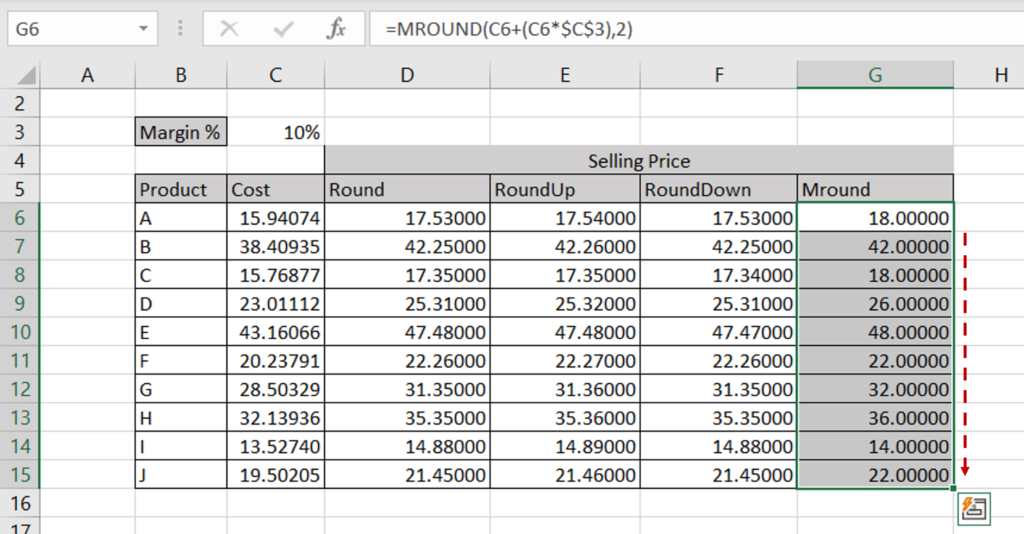Select Mround cell 14.00000

pyautogui.click(x=875, y=446)
